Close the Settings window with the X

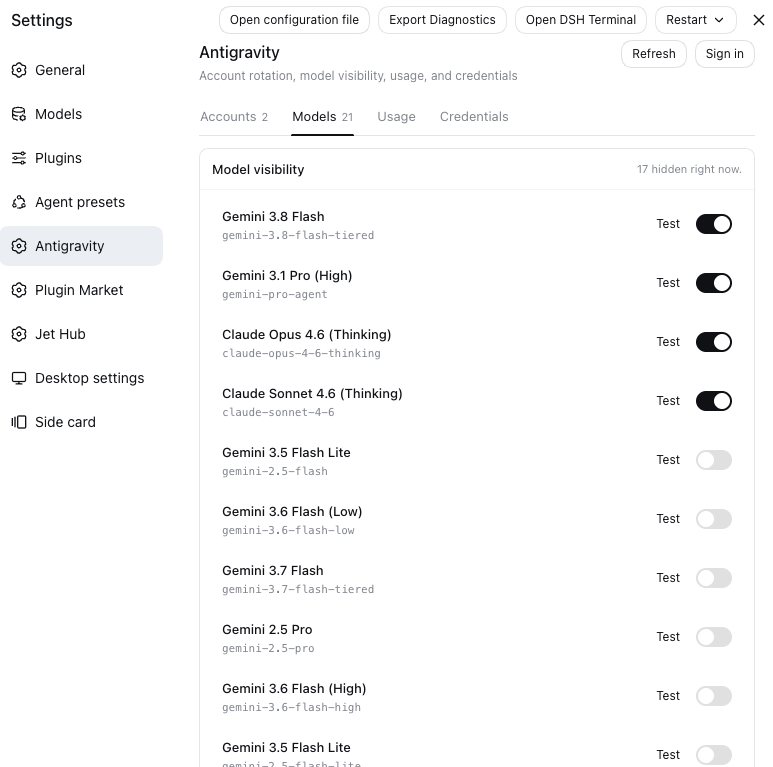[x=759, y=20]
